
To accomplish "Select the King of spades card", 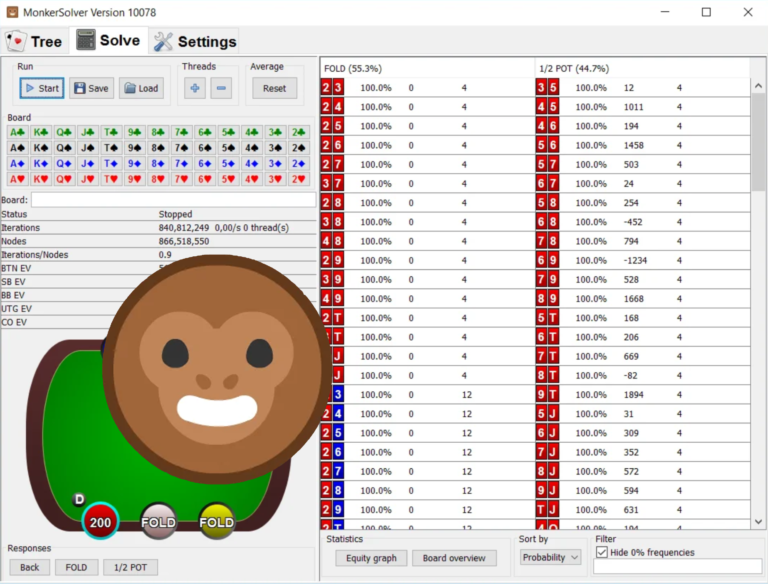I will coord(41,148).
